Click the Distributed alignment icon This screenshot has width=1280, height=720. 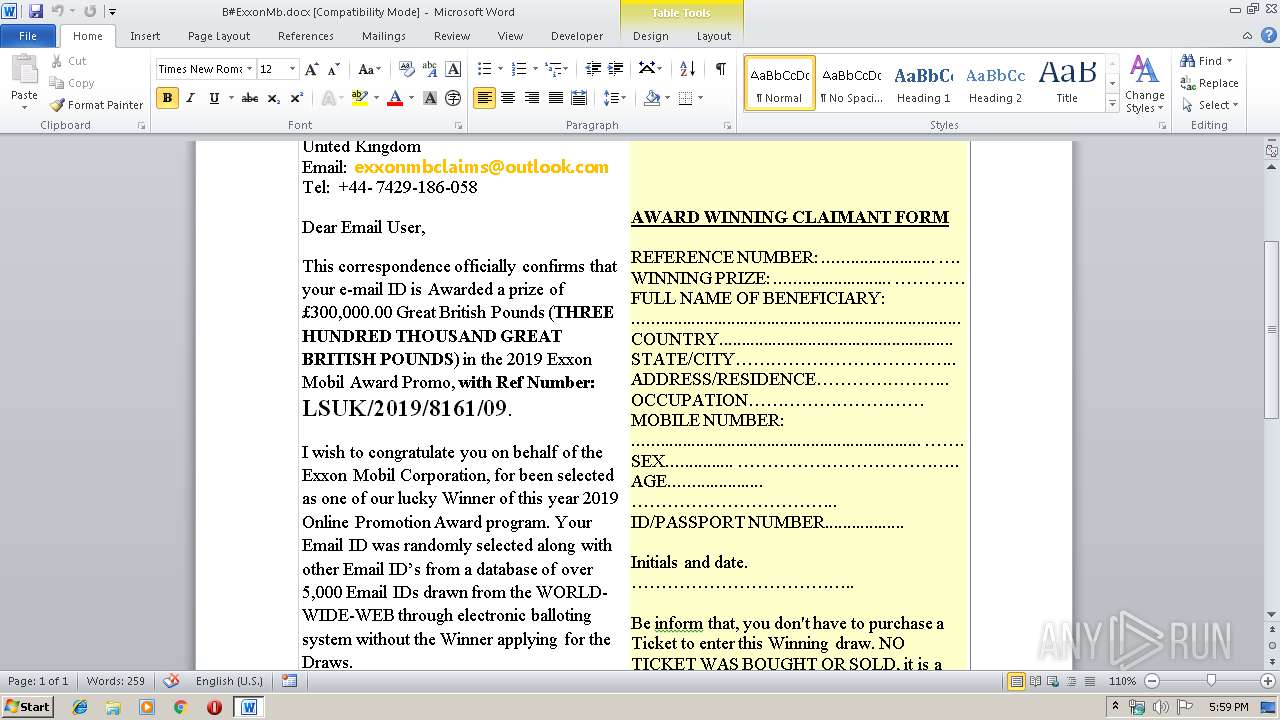(579, 98)
